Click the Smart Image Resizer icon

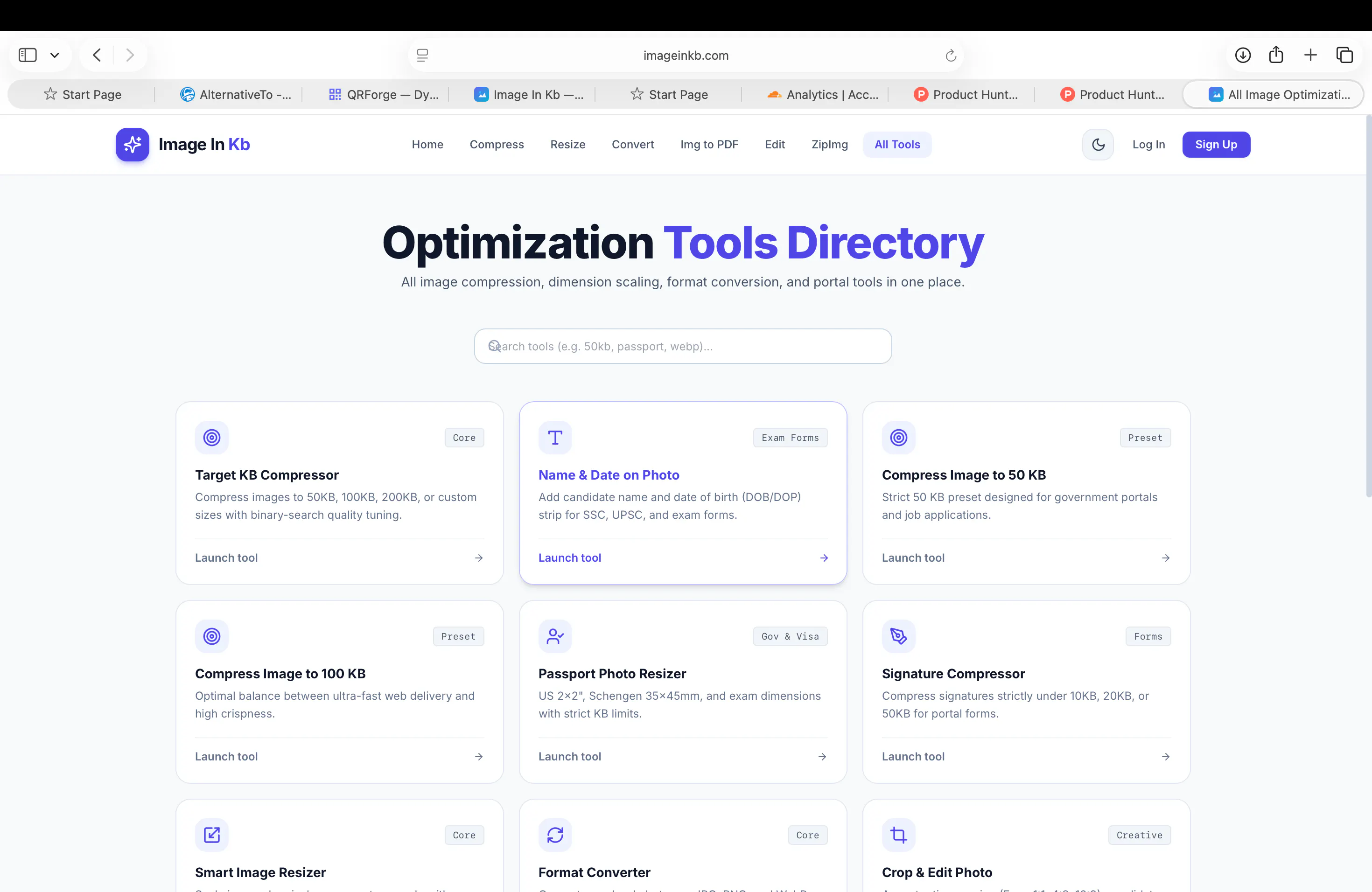pos(211,836)
